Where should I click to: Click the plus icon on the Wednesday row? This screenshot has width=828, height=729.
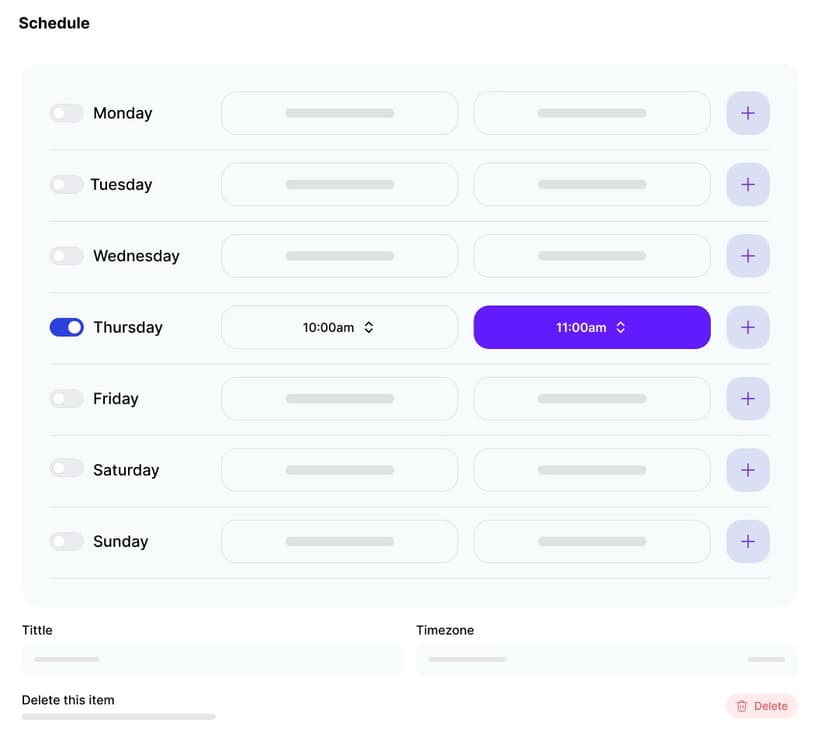pyautogui.click(x=747, y=256)
